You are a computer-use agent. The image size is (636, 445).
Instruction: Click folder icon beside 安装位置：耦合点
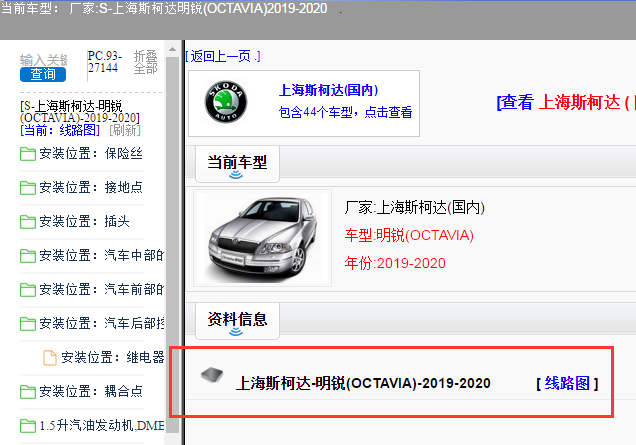point(28,392)
